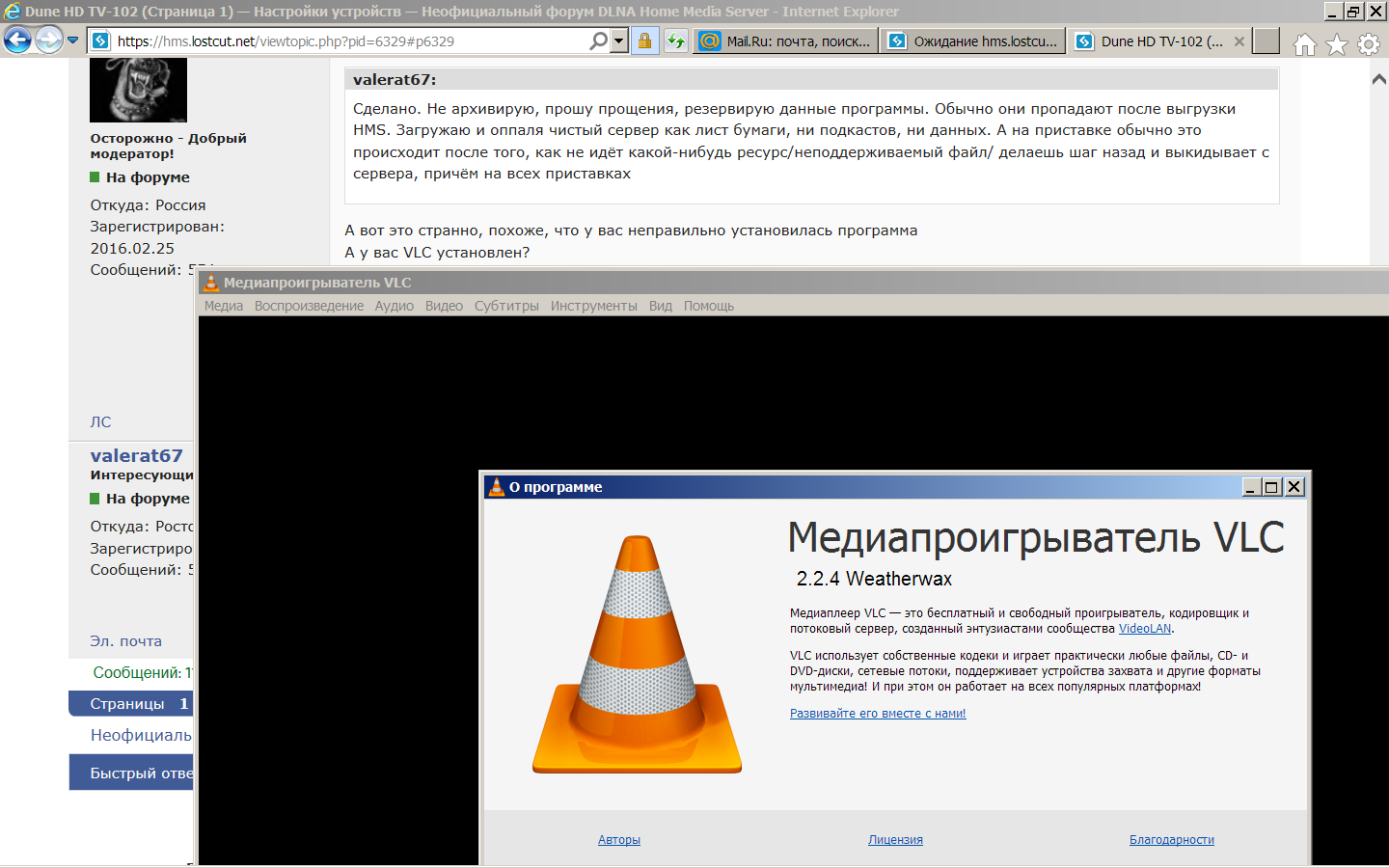Open Favorites star icon
Screen dimensions: 1389x868
coord(1337,44)
